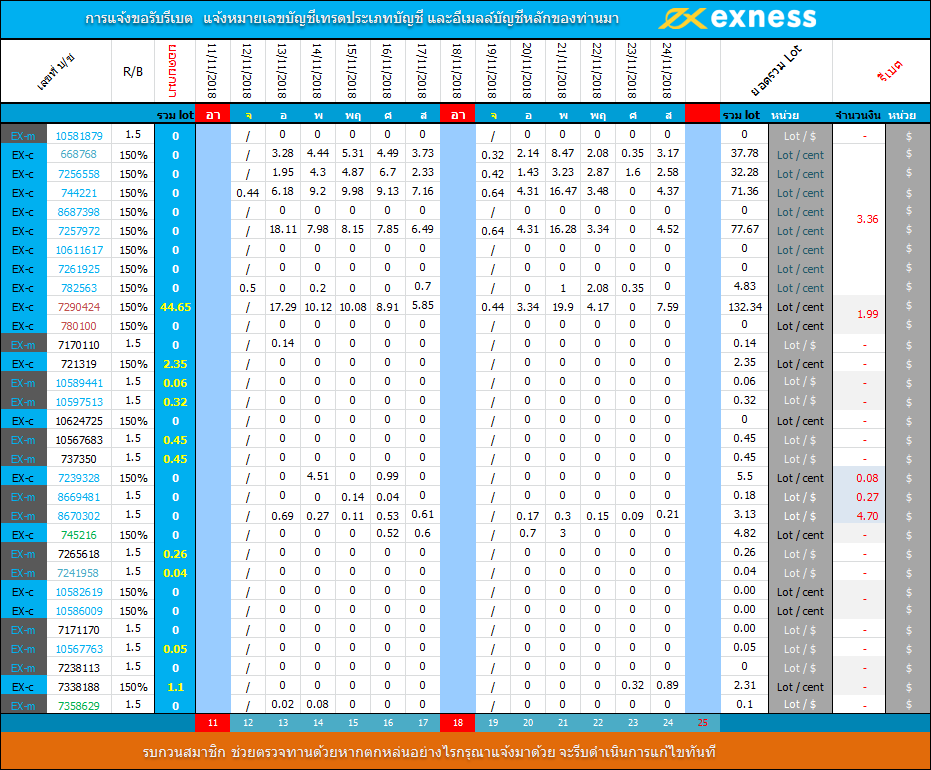
Task: Click red footer day cell 18
Action: [458, 723]
